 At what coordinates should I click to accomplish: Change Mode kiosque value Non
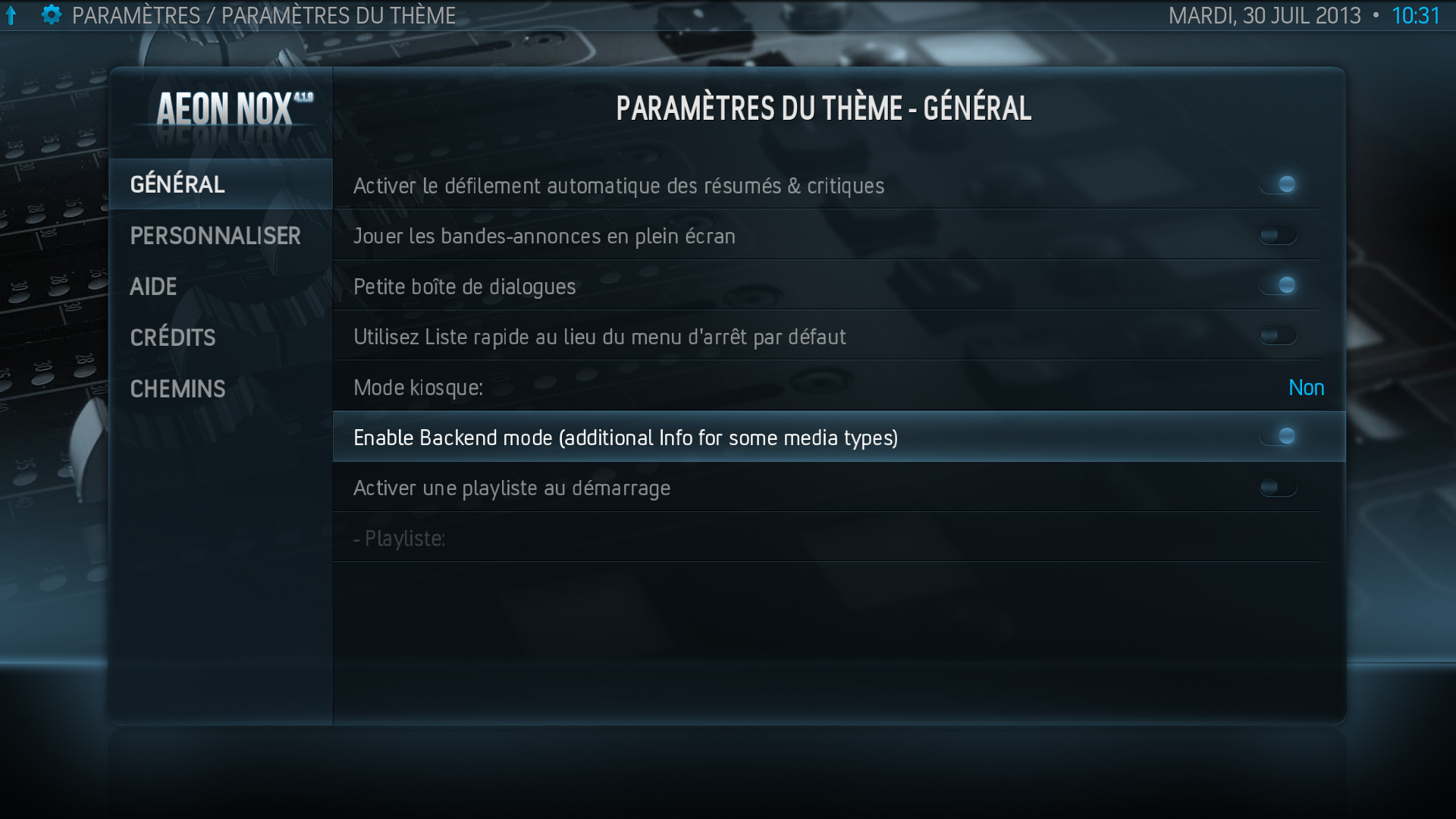(x=1306, y=388)
